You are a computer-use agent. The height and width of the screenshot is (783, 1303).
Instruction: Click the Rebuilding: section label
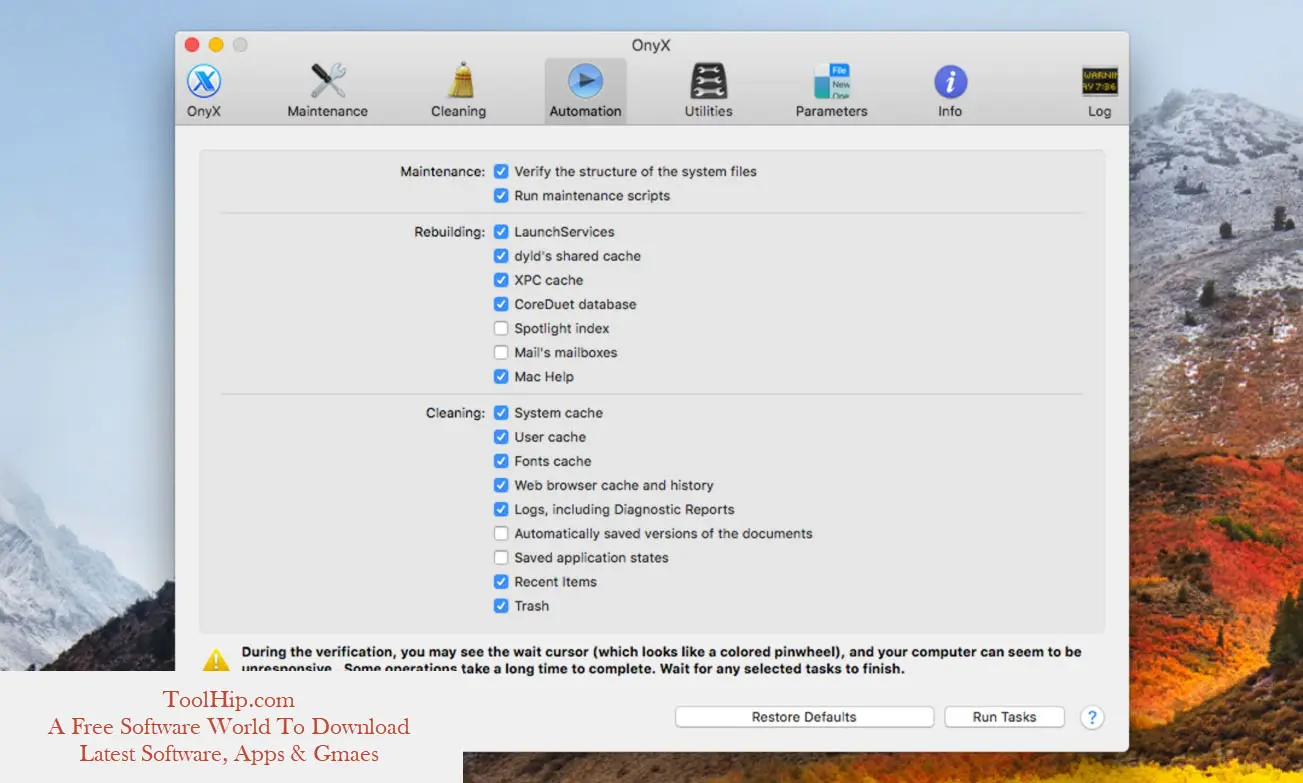(449, 232)
